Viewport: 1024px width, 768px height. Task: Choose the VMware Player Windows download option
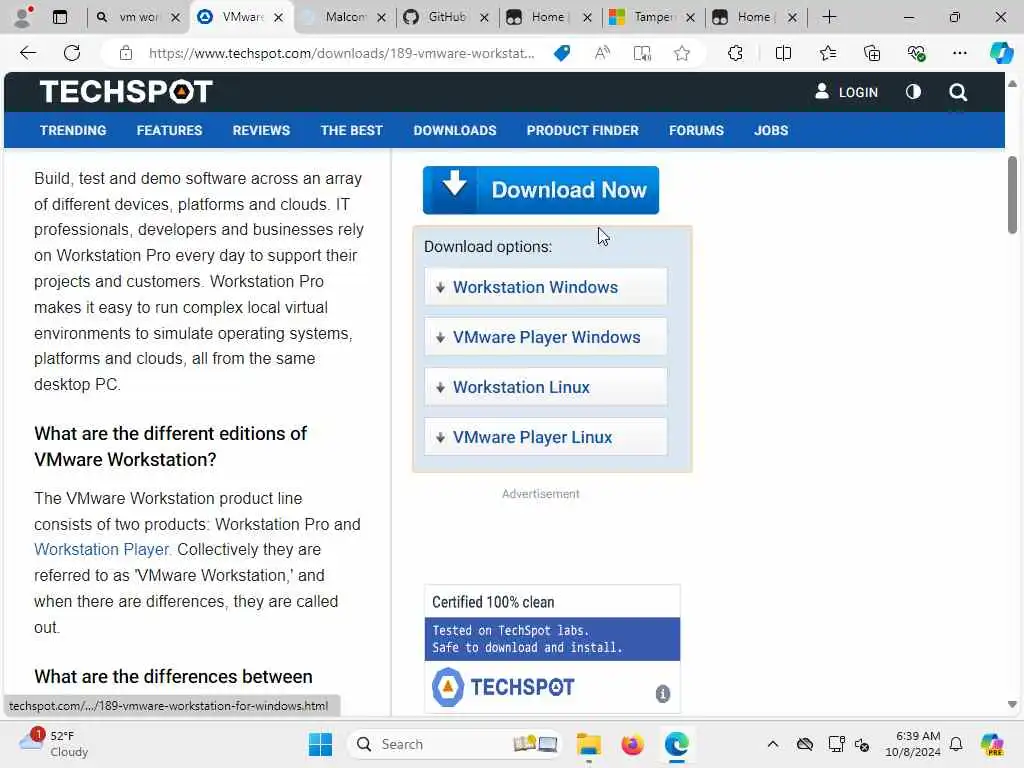546,337
